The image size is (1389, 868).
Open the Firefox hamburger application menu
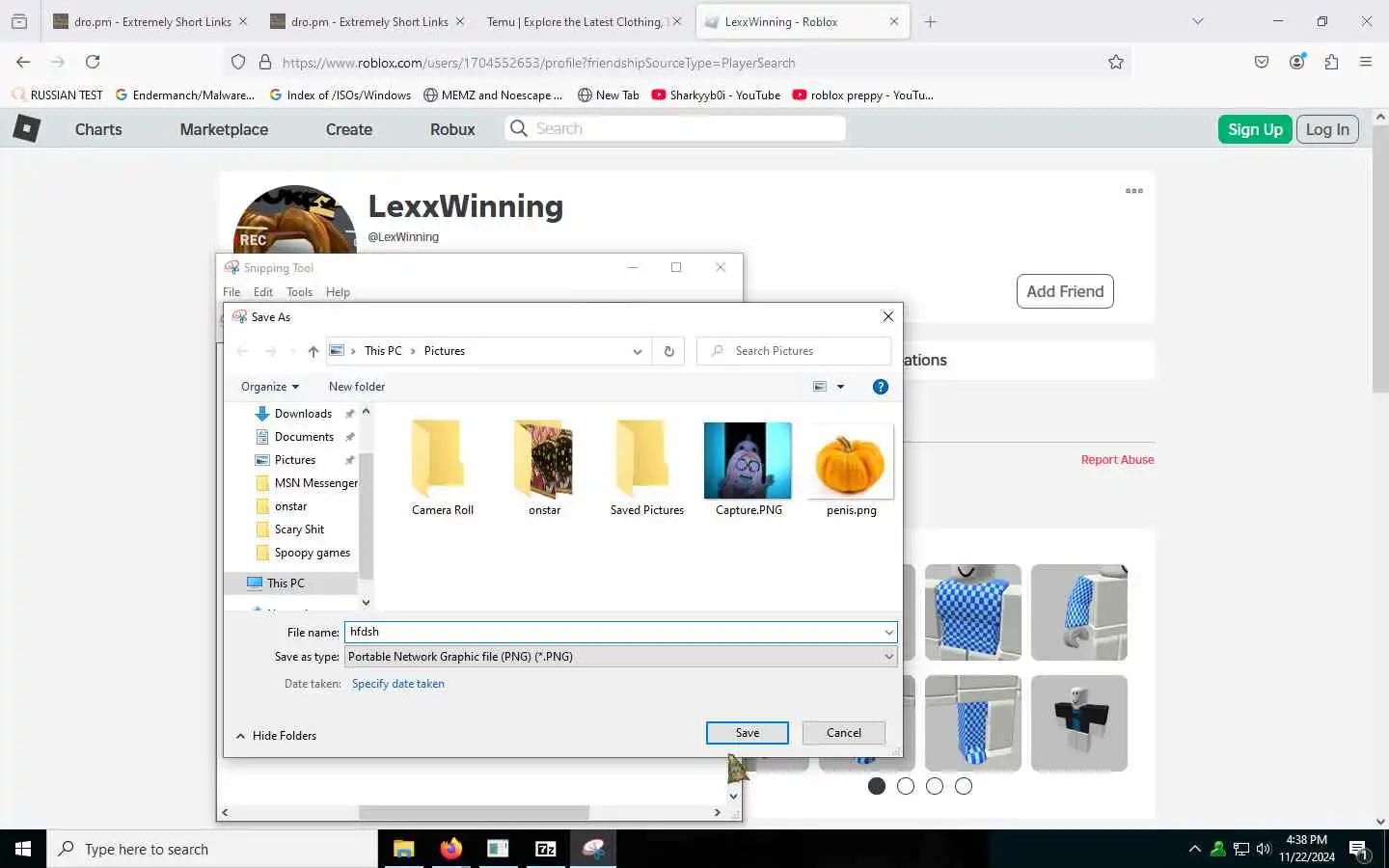(x=1366, y=62)
